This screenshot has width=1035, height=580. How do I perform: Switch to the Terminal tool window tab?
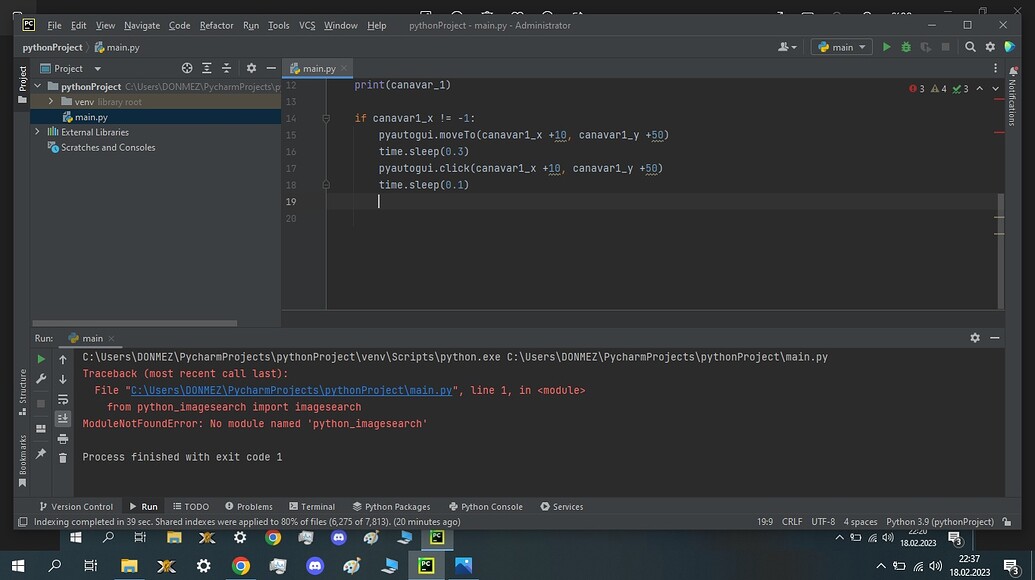point(312,506)
